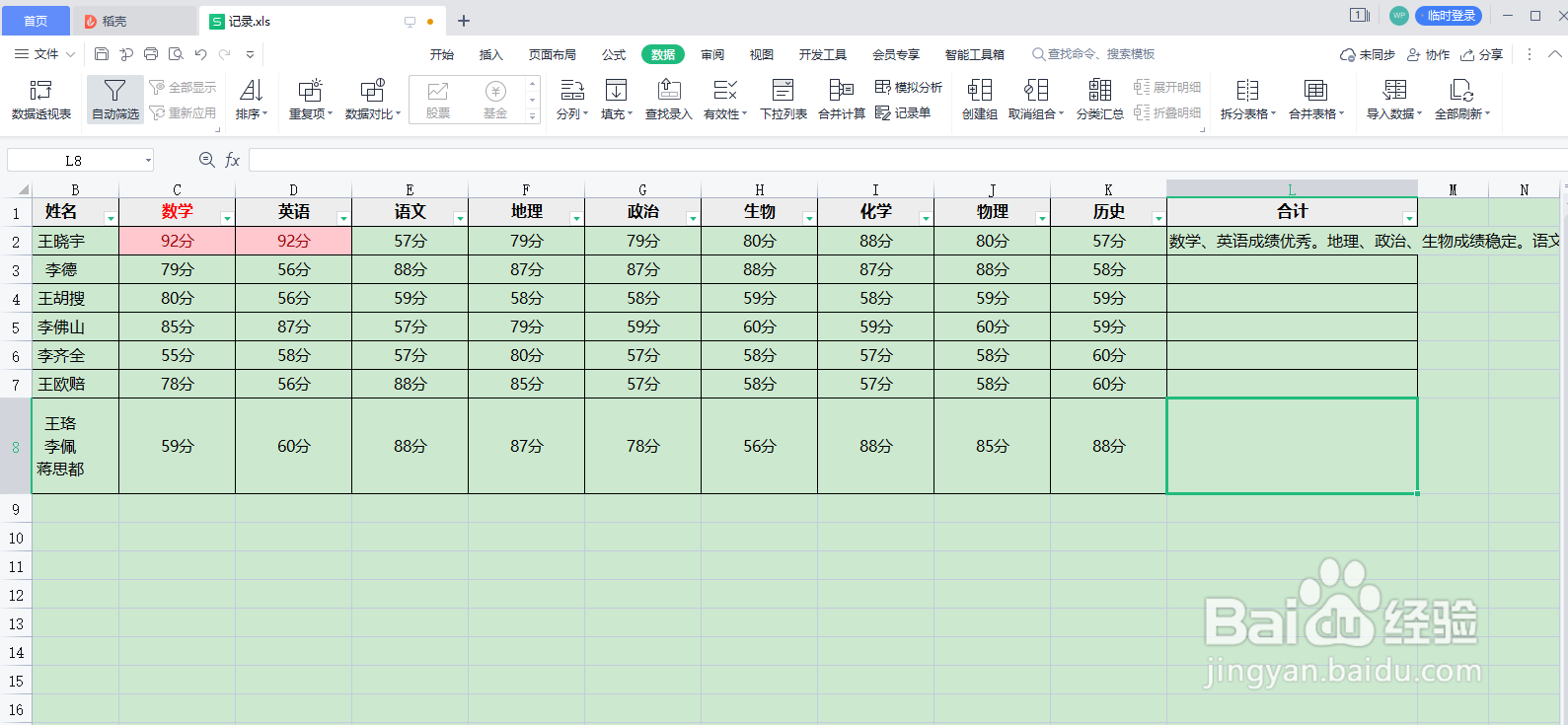Viewport: 1568px width, 725px height.
Task: Open the 姓名 column filter dropdown
Action: coord(111,219)
